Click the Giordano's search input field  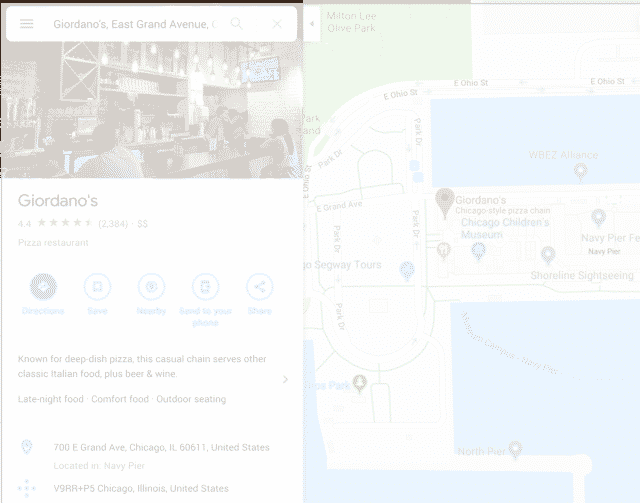[135, 24]
